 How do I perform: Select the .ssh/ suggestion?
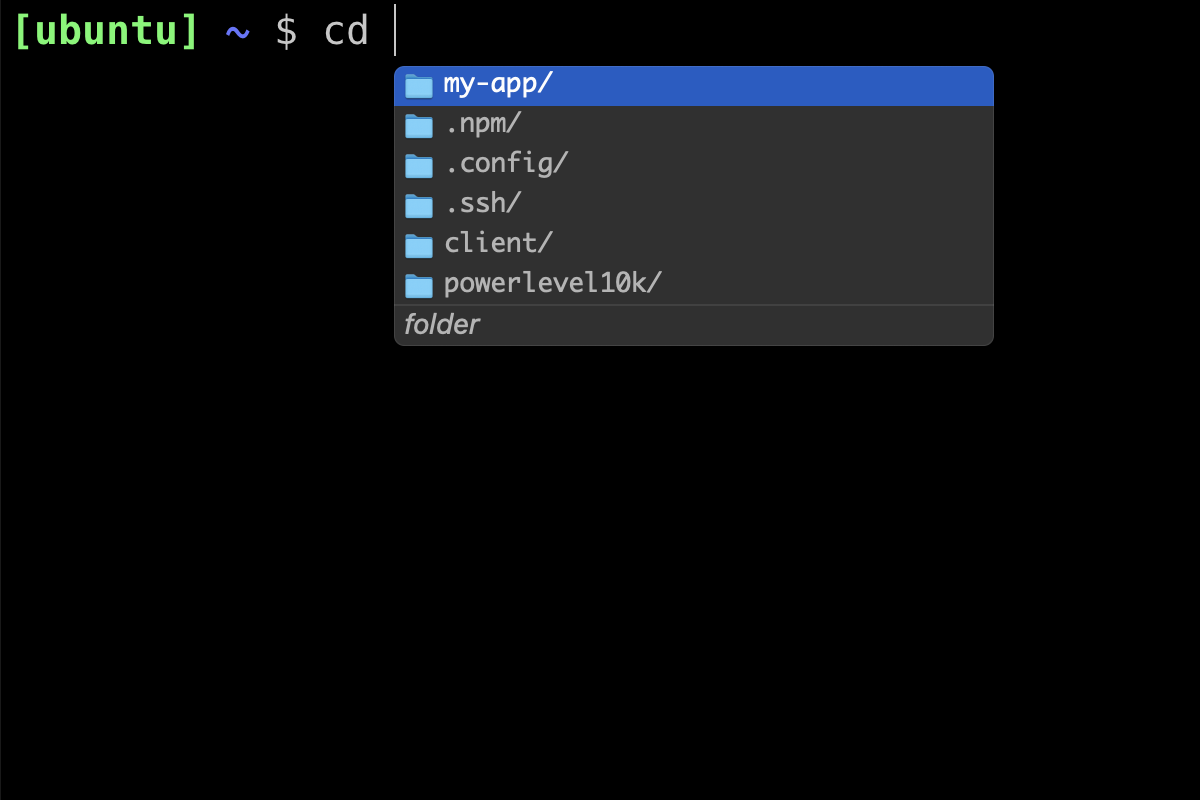click(x=694, y=205)
